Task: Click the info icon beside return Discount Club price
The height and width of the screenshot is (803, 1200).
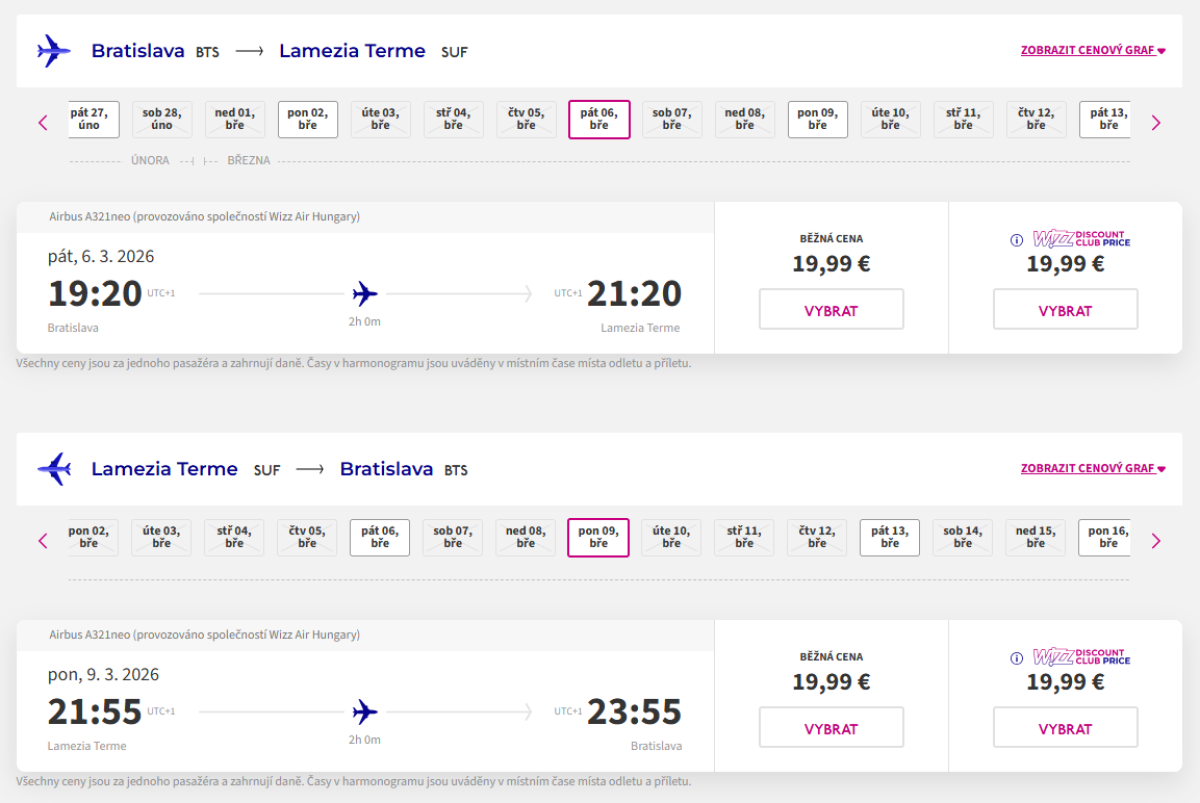Action: click(1016, 658)
